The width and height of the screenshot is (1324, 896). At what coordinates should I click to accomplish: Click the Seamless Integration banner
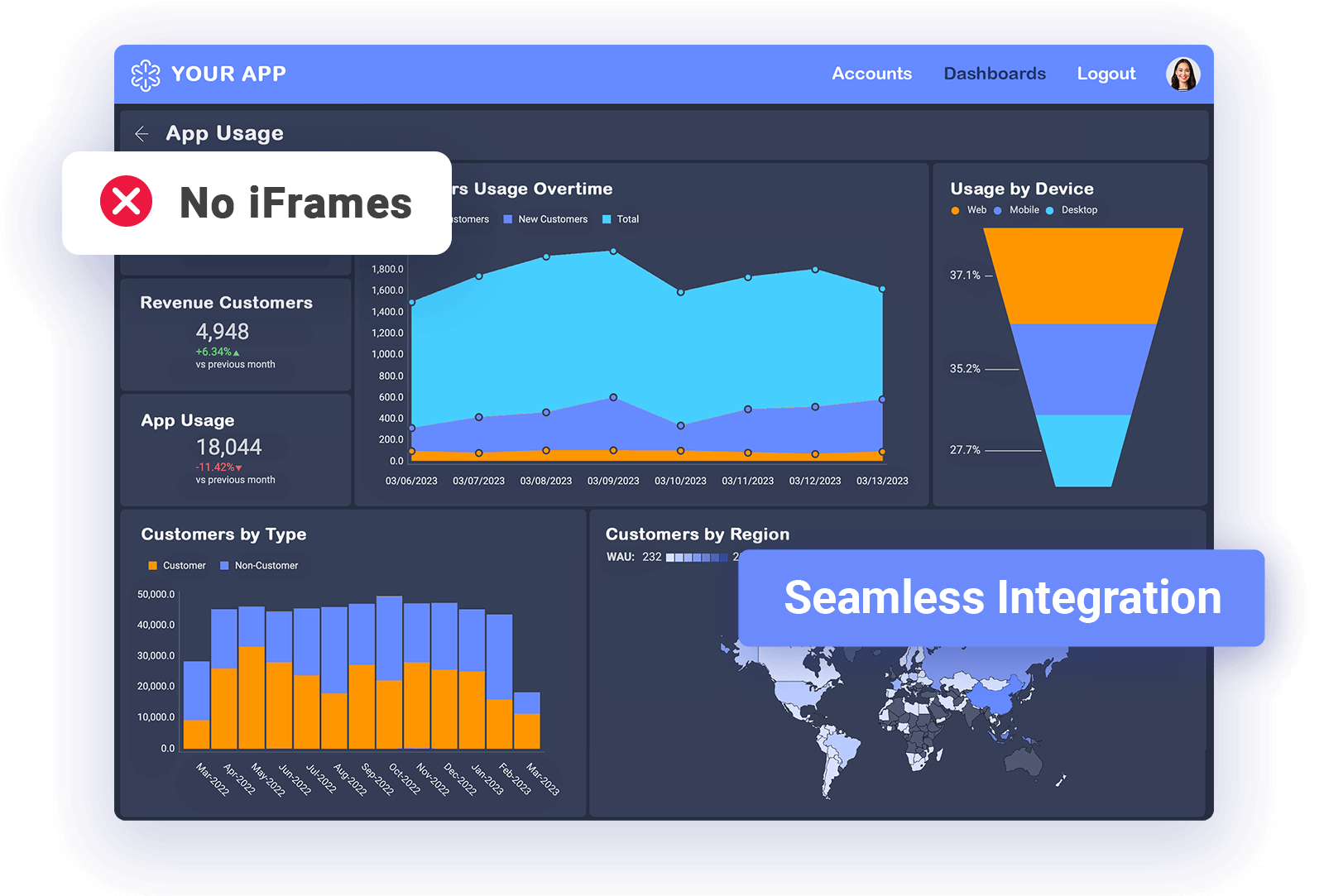click(1001, 598)
